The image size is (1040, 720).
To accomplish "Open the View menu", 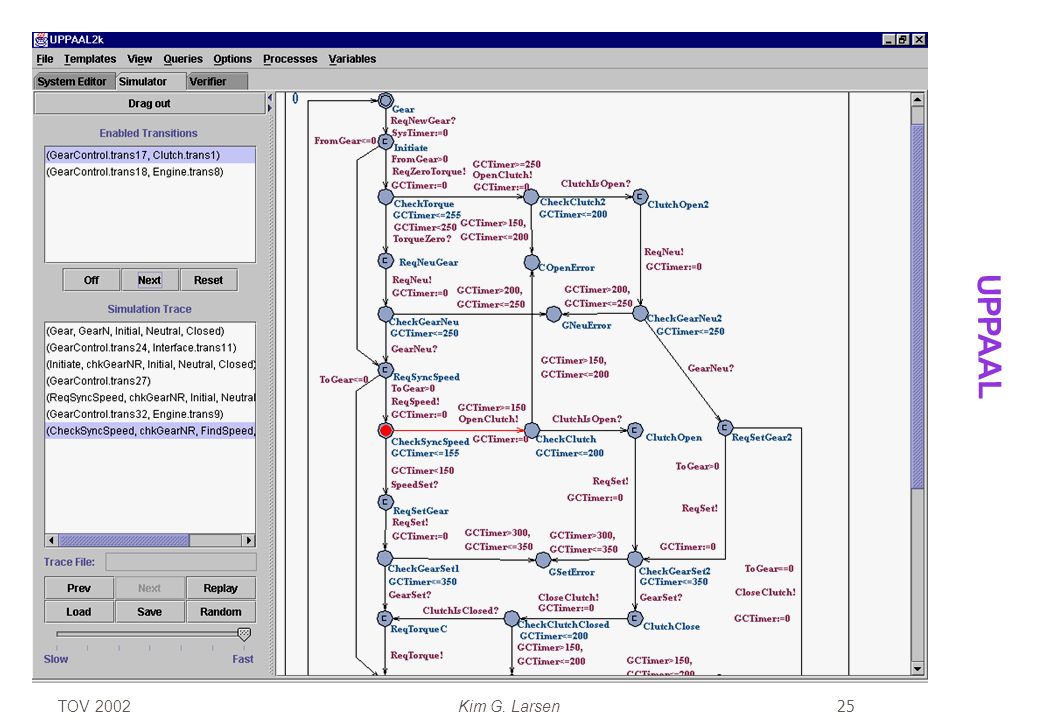I will 139,59.
